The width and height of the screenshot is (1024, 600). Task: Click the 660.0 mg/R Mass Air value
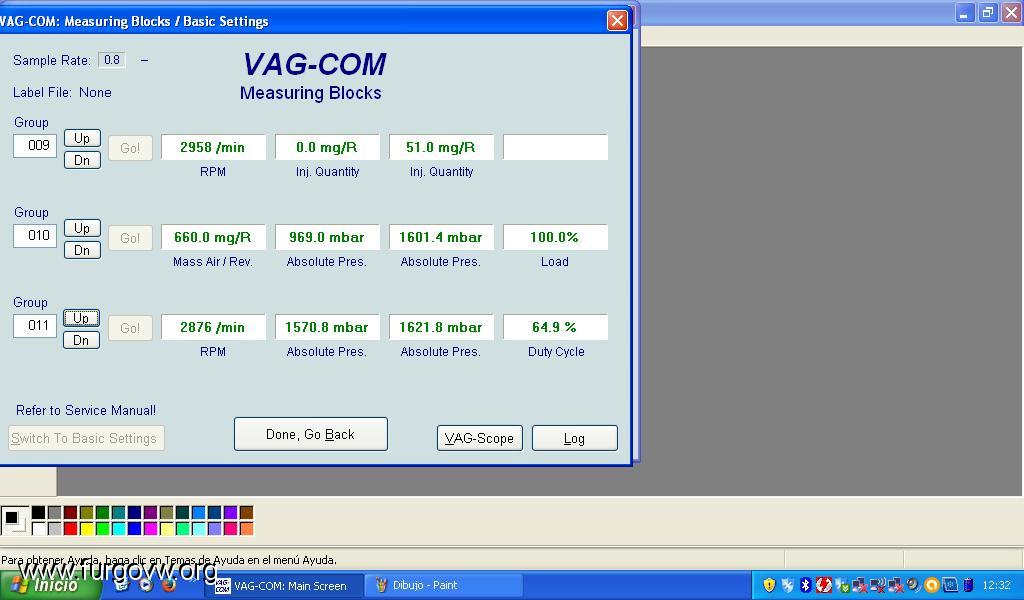tap(214, 237)
